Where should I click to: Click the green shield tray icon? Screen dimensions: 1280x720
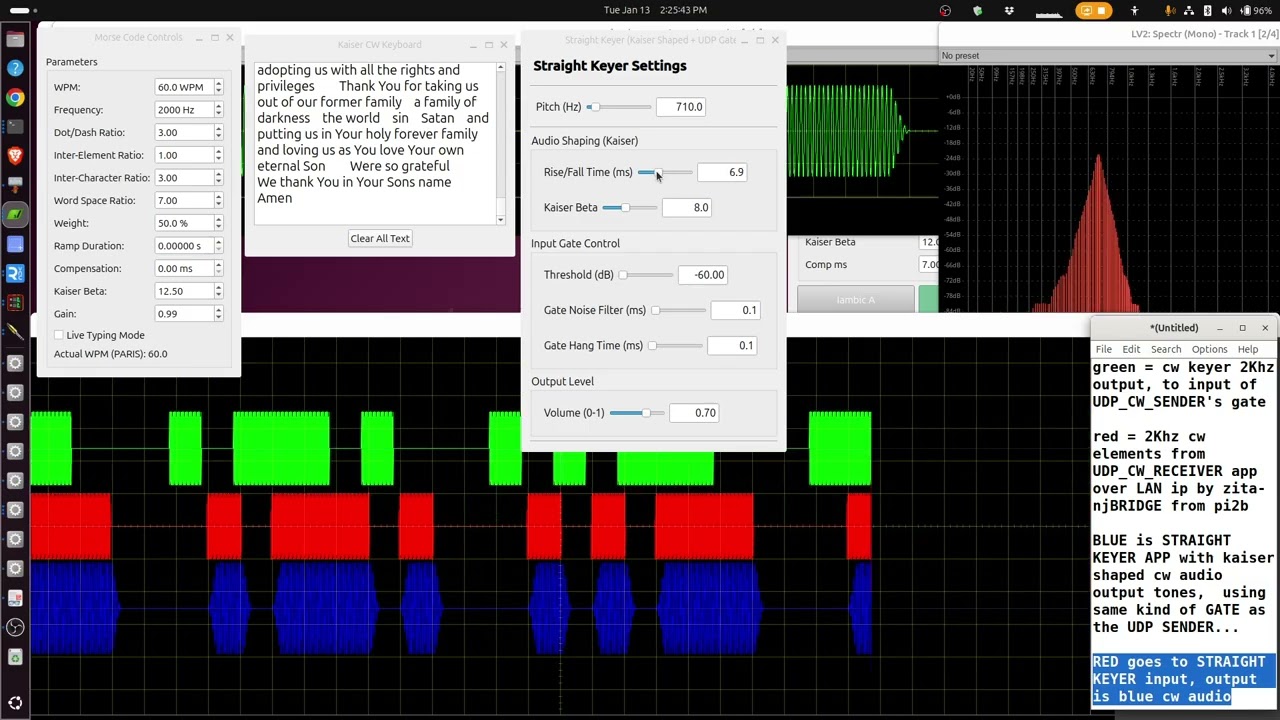[977, 10]
